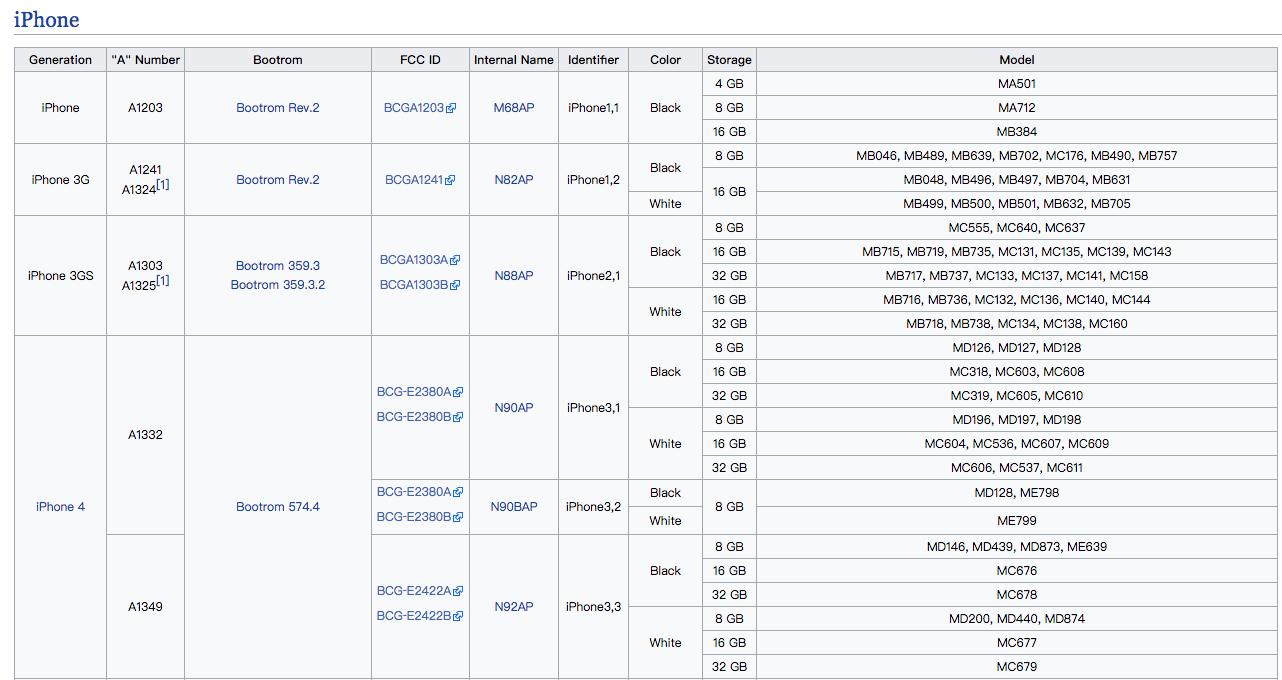Click the external link icon next to BCGA1241
The width and height of the screenshot is (1282, 680).
450,181
